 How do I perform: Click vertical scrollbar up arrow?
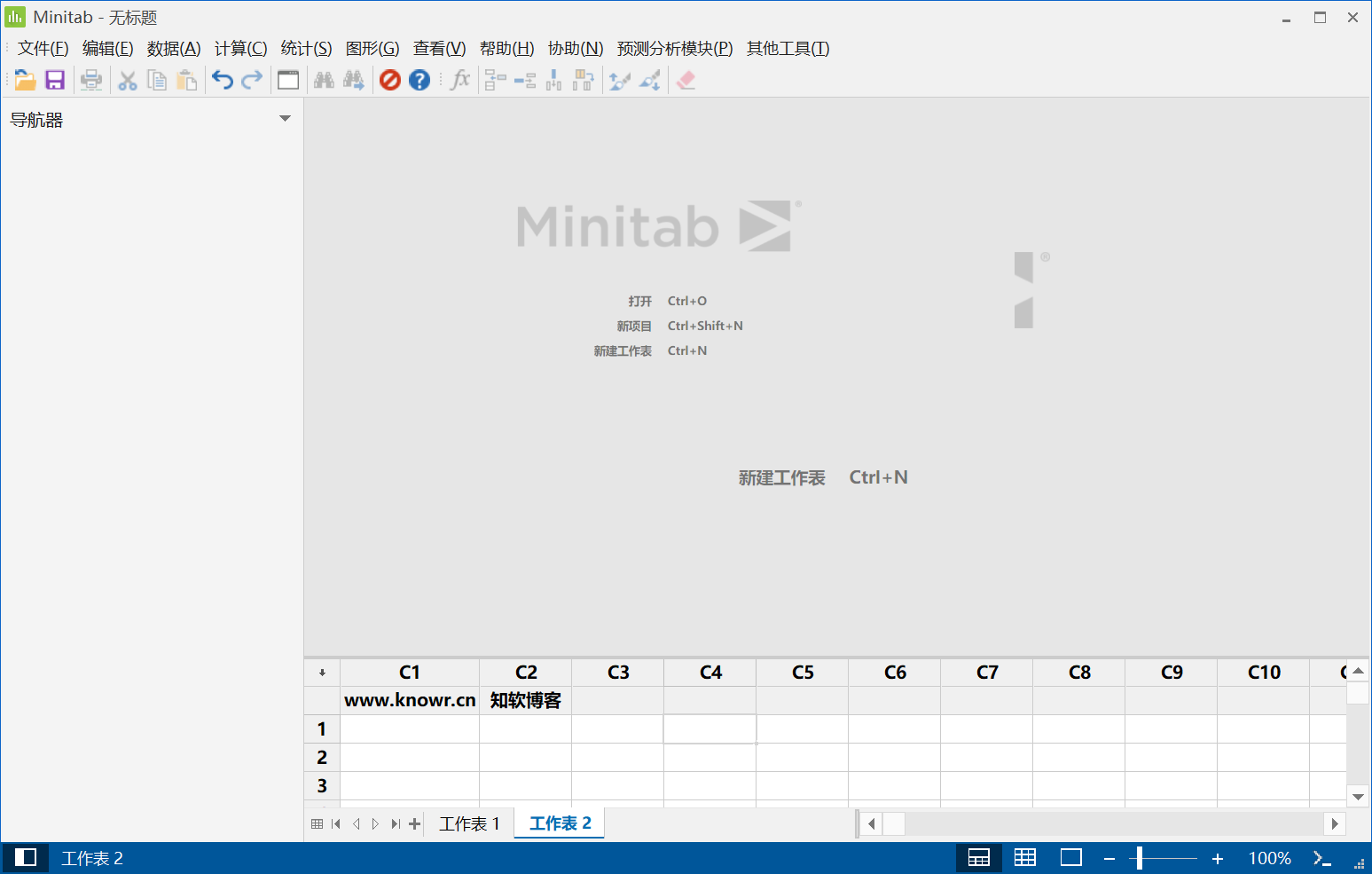(x=1358, y=671)
